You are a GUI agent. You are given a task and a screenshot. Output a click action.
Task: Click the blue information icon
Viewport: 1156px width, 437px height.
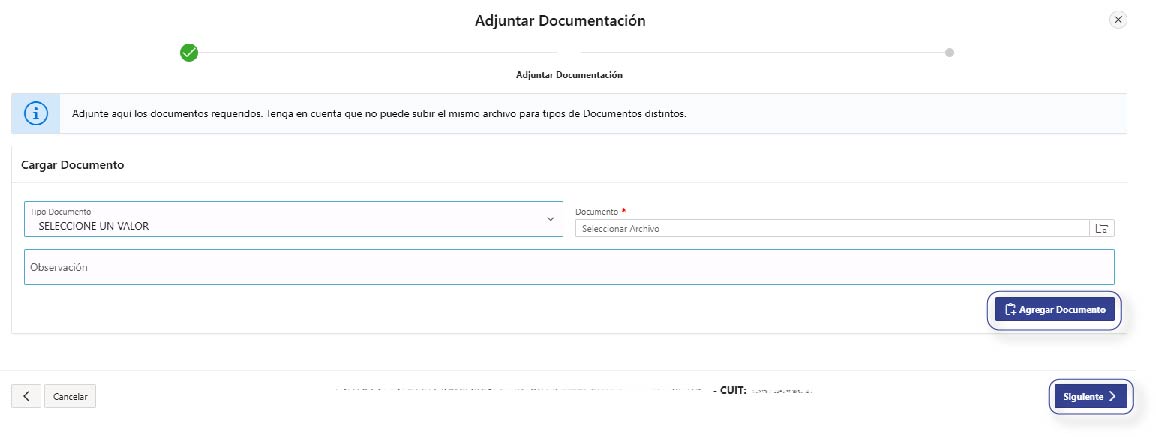pyautogui.click(x=36, y=114)
